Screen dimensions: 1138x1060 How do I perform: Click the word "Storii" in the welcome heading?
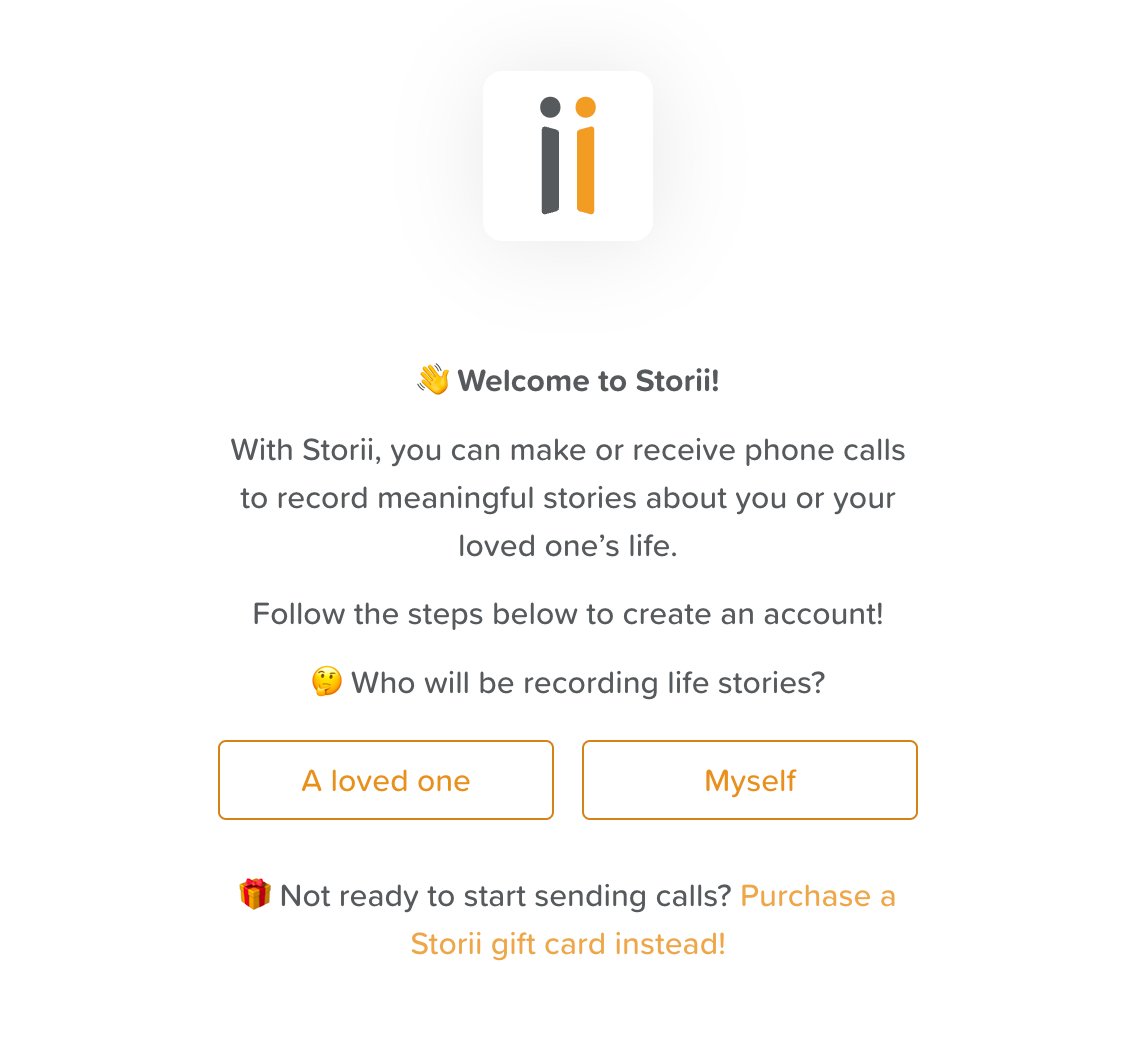click(x=674, y=381)
